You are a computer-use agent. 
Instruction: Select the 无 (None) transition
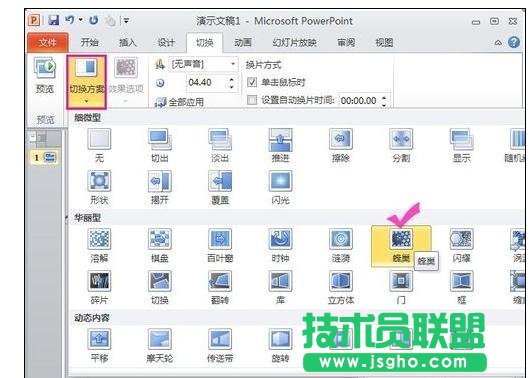tap(99, 145)
